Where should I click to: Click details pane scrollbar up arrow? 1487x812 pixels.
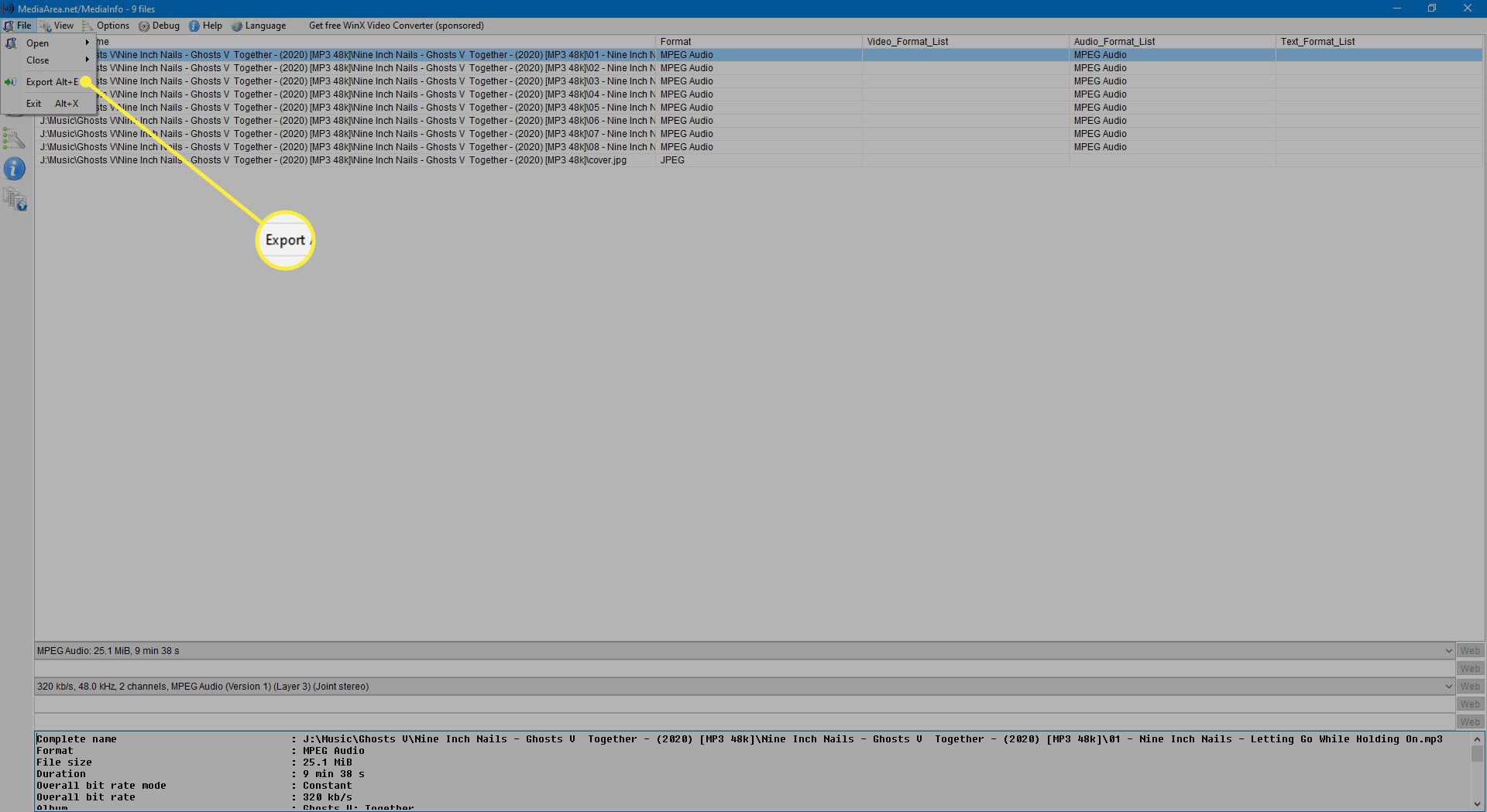pyautogui.click(x=1477, y=739)
